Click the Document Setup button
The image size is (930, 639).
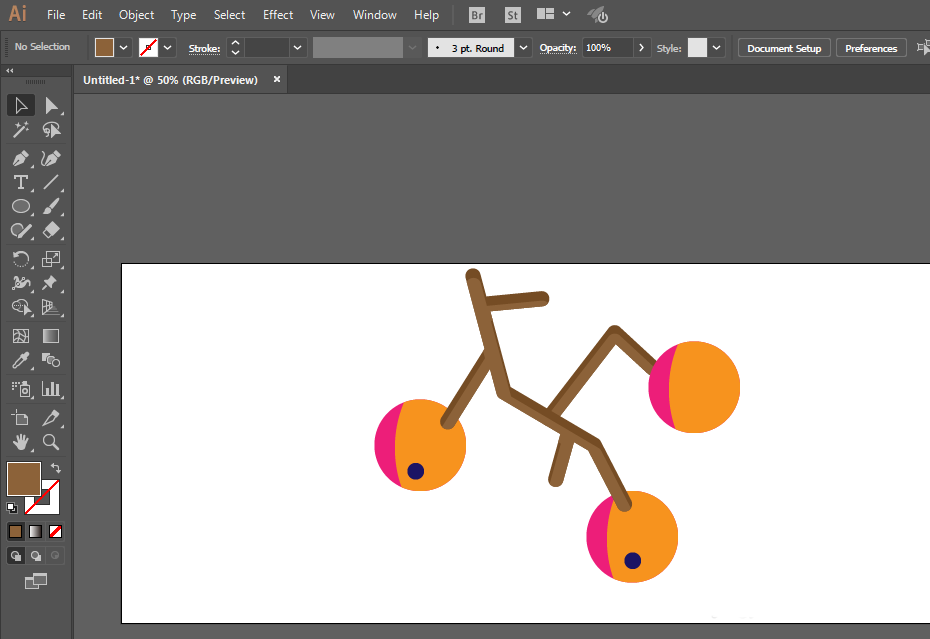(784, 48)
